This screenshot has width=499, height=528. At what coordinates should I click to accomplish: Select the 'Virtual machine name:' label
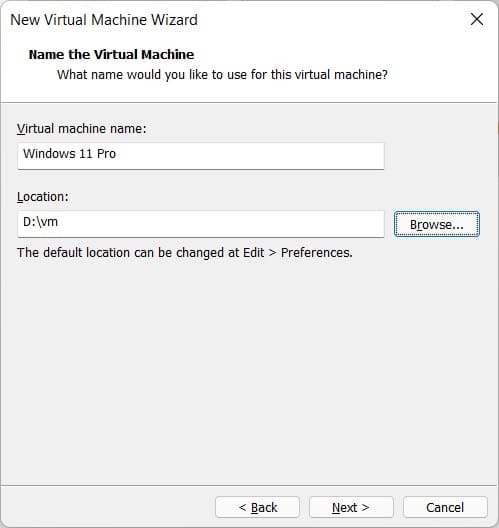[x=82, y=129]
